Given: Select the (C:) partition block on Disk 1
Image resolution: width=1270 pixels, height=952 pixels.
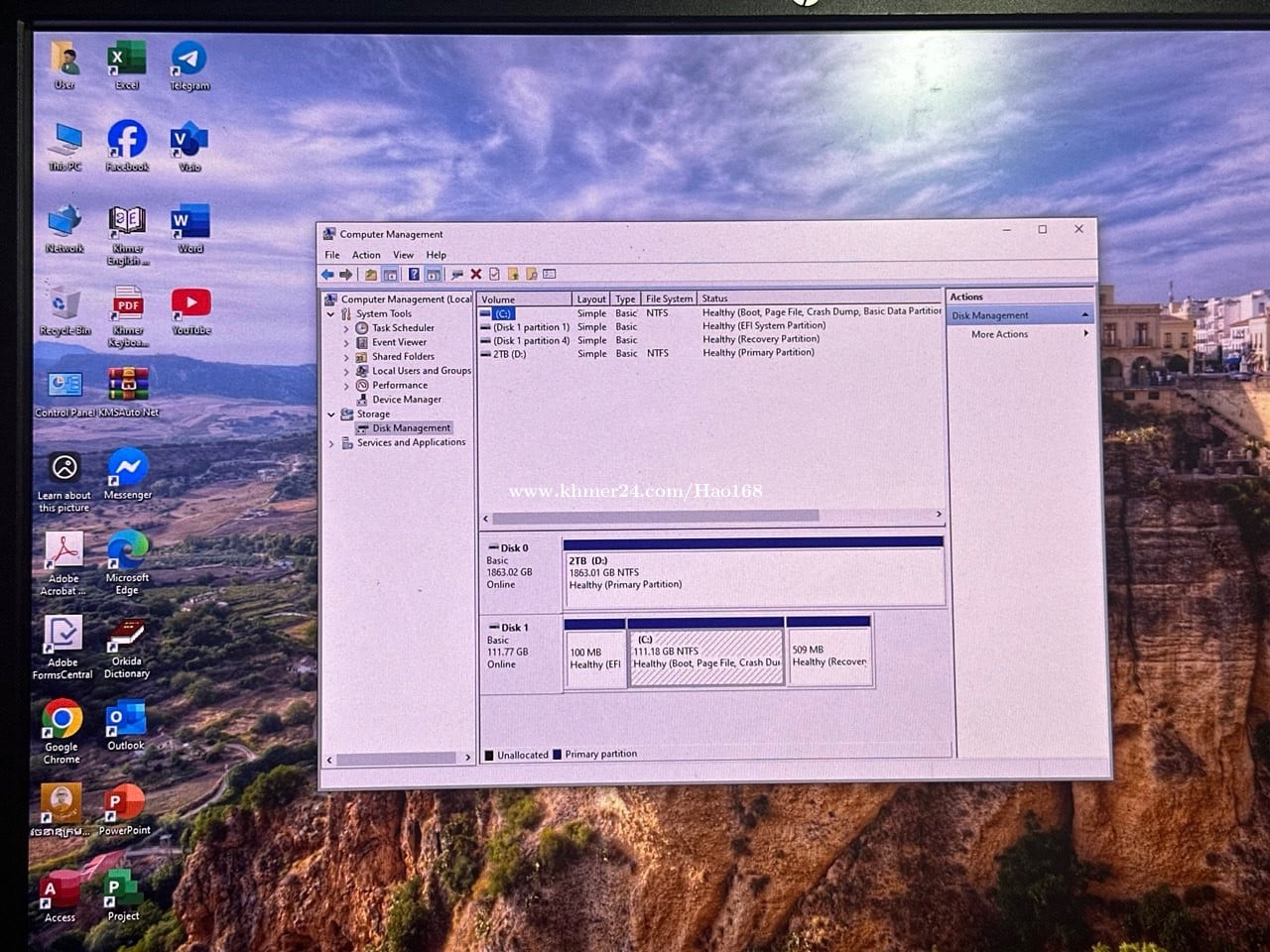Looking at the screenshot, I should pos(706,656).
